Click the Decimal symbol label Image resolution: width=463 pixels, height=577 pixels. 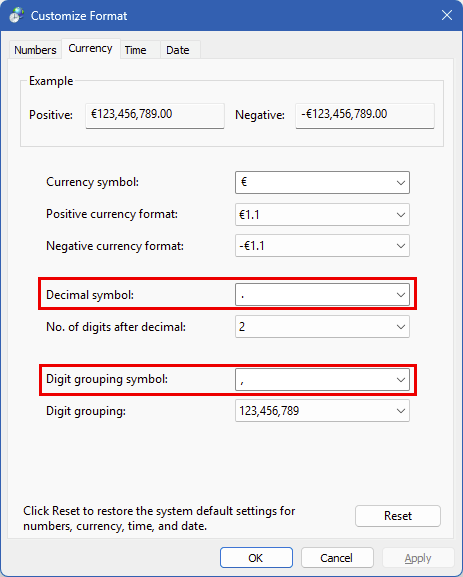[x=90, y=295]
